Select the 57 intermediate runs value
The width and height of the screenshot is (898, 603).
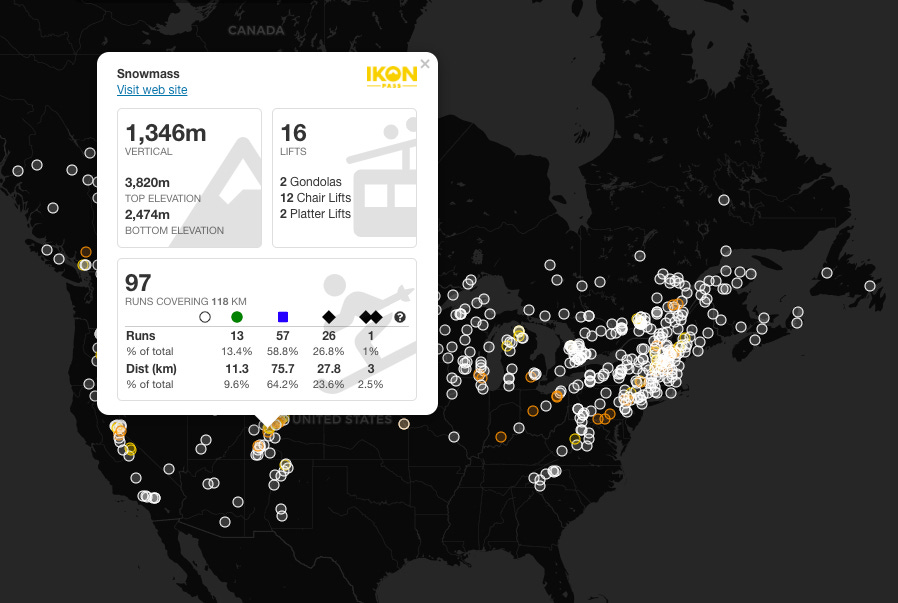click(x=282, y=336)
